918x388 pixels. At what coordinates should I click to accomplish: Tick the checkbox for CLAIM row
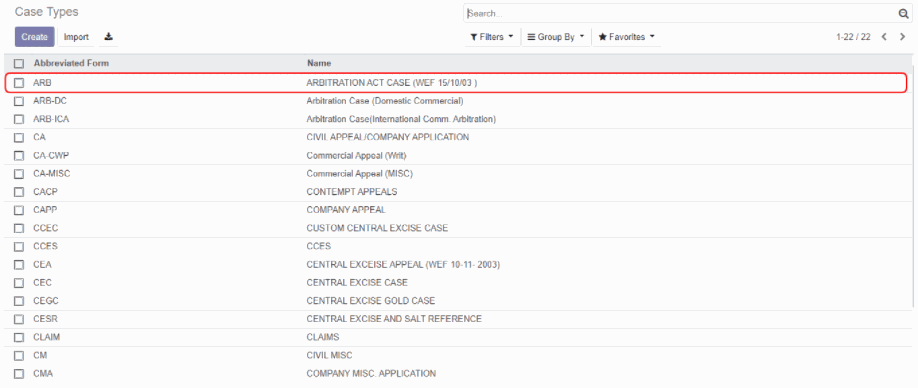(19, 338)
